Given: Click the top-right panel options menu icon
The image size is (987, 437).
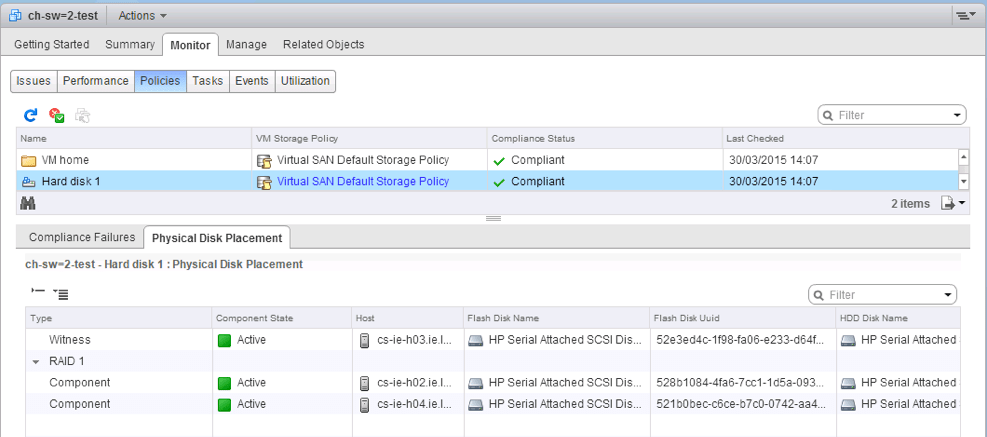Looking at the screenshot, I should [x=964, y=16].
